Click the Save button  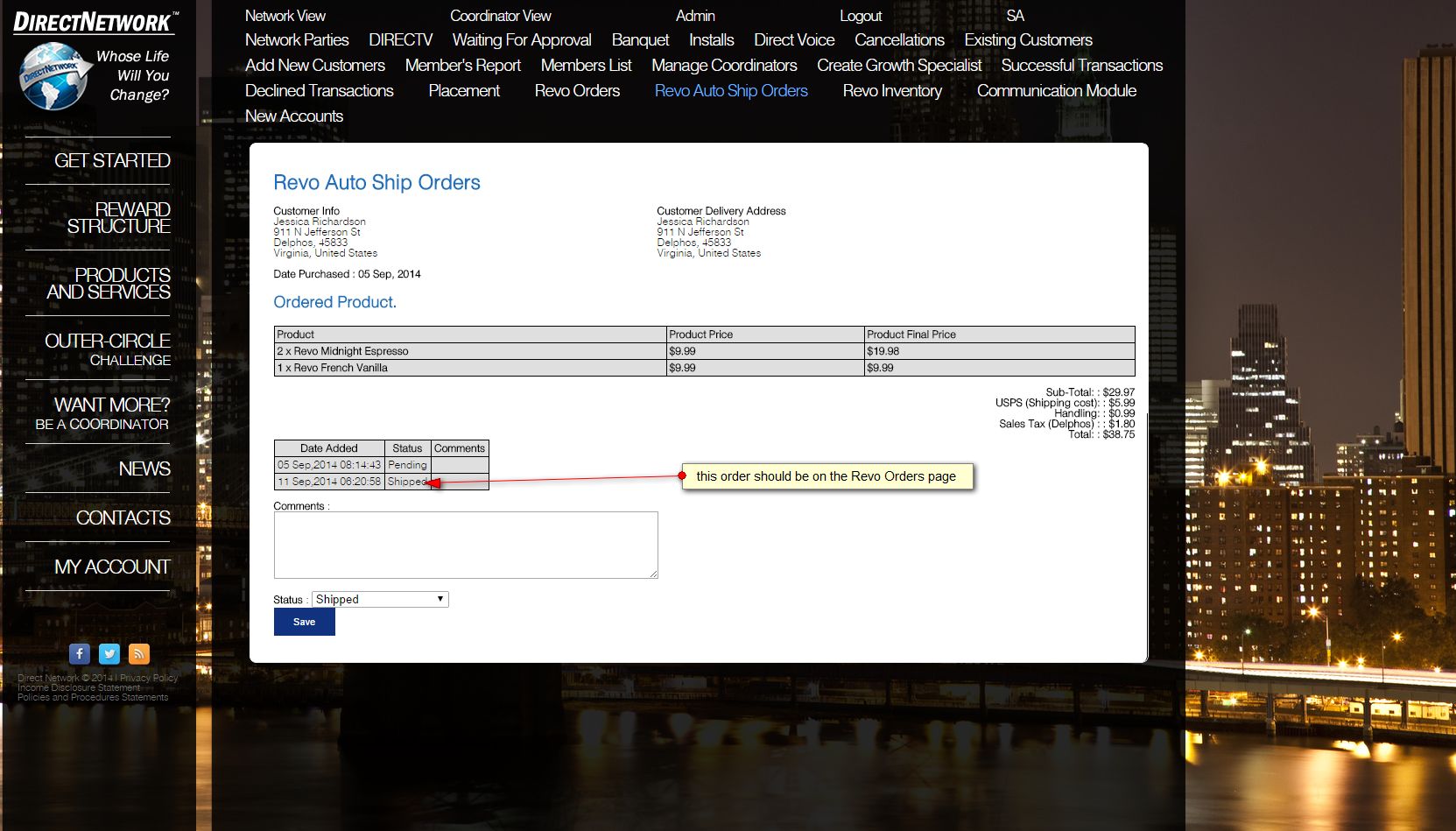[x=304, y=622]
